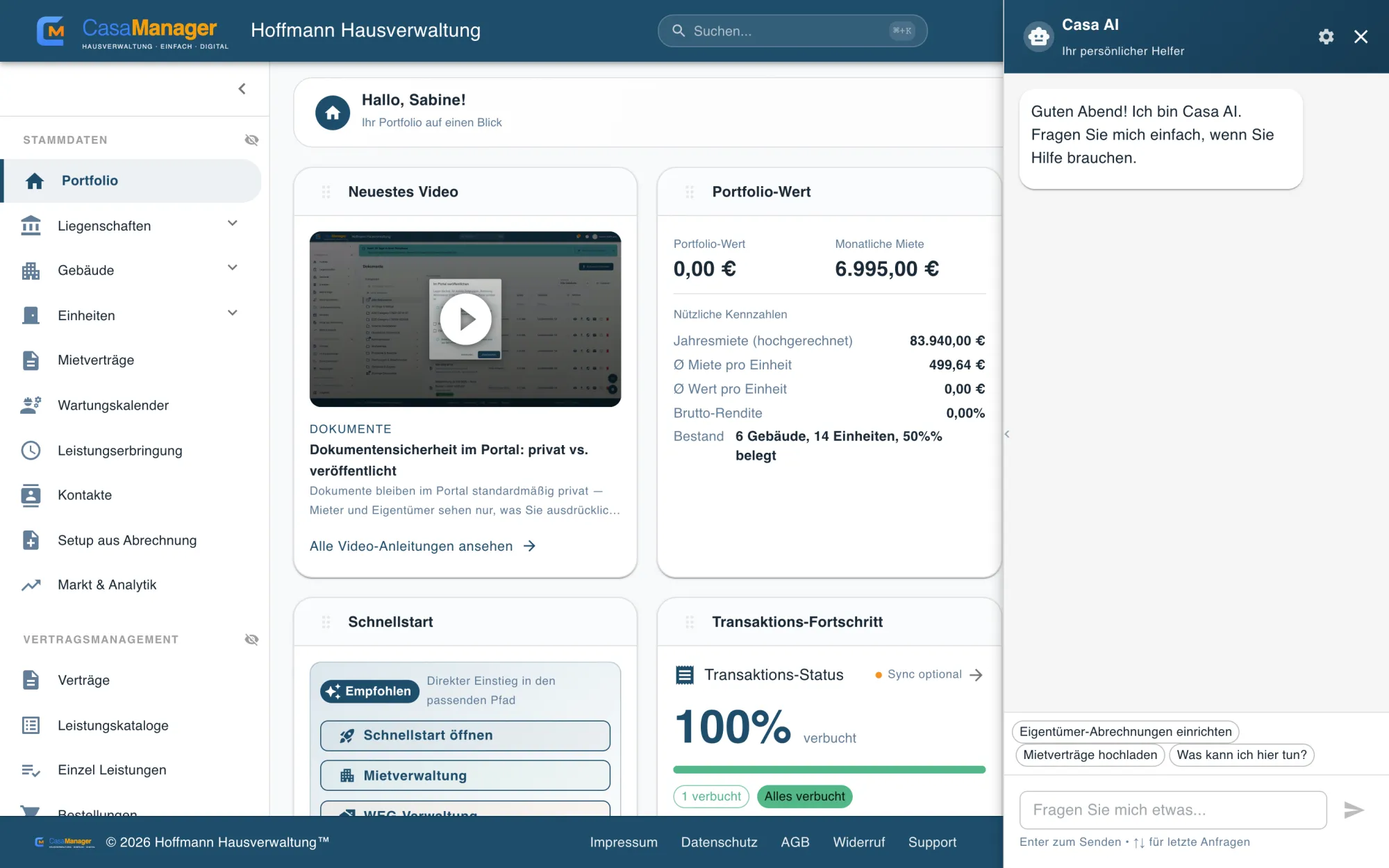Viewport: 1389px width, 868px height.
Task: Open the Widerruf footer link
Action: [859, 842]
